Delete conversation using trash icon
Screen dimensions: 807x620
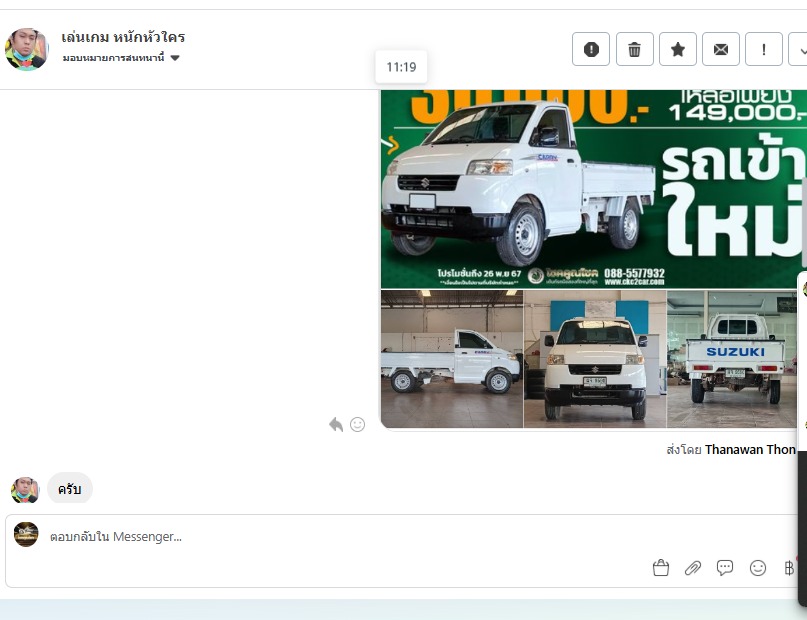635,49
